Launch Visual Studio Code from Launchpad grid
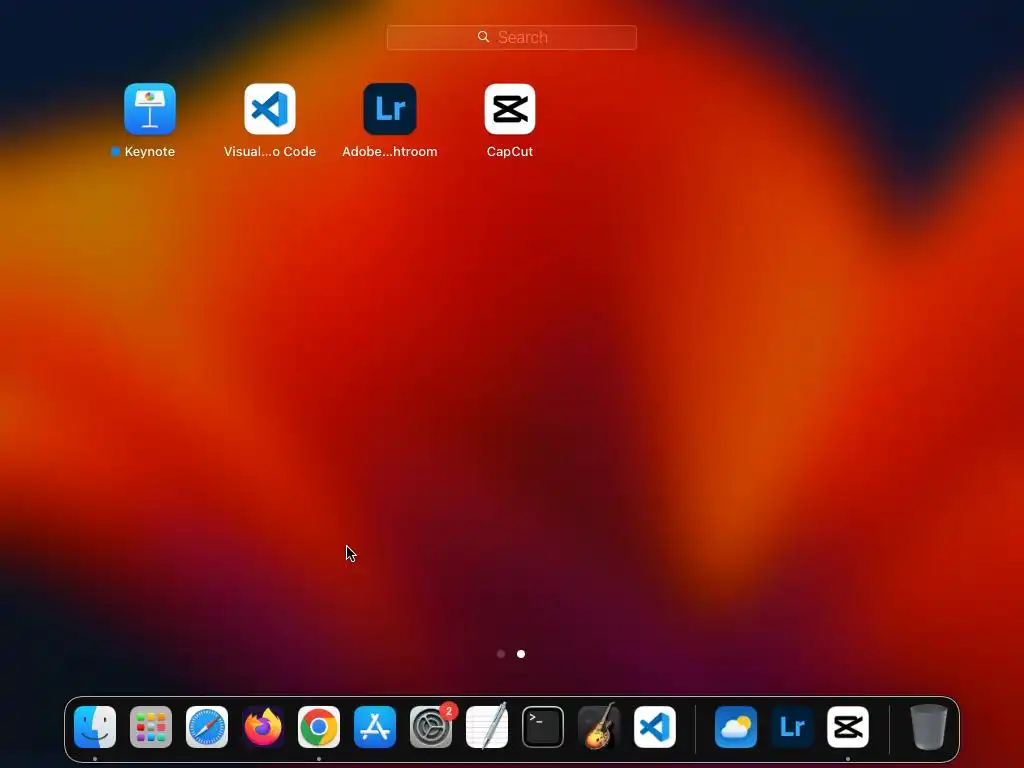 [270, 108]
